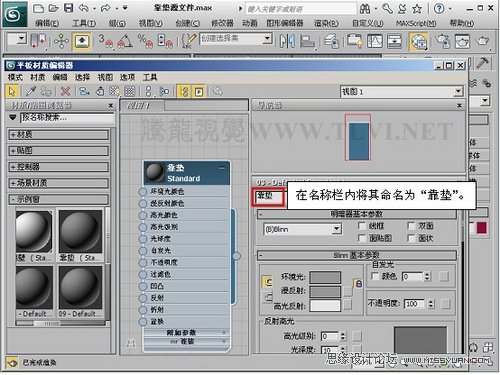Toggle 3D snaps in the main toolbar

tap(105, 41)
